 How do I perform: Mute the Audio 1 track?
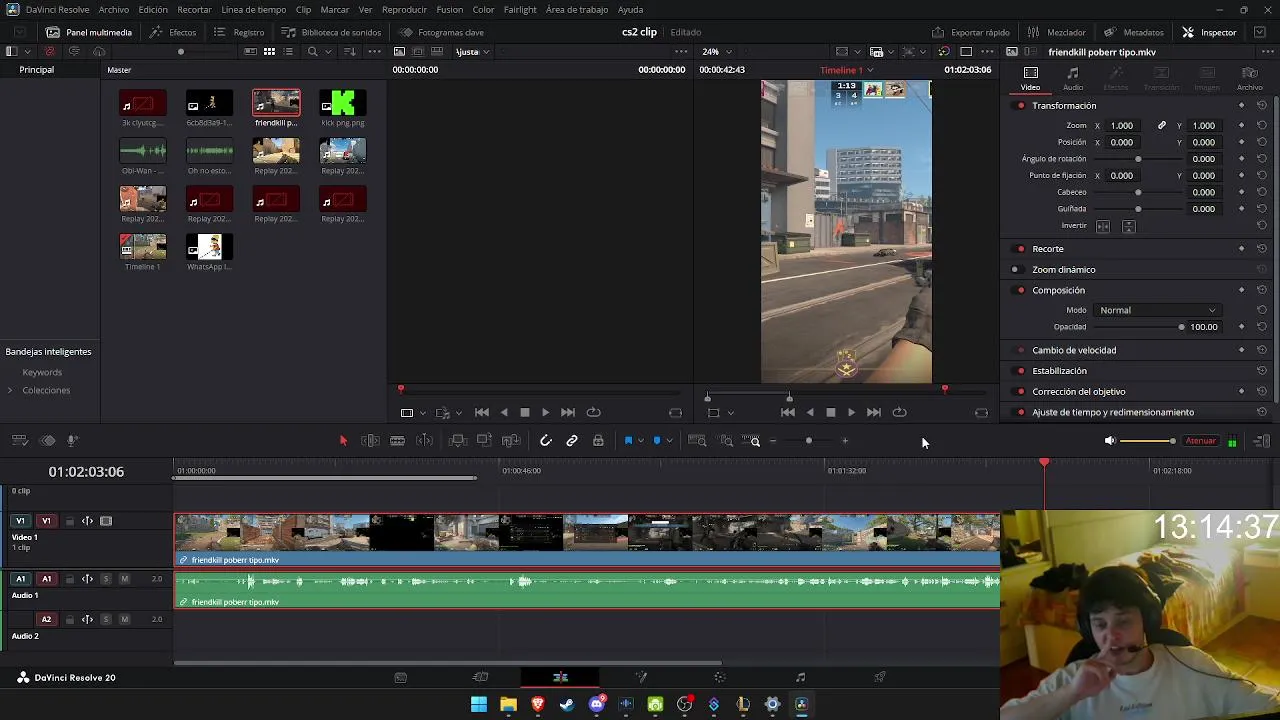coord(124,579)
